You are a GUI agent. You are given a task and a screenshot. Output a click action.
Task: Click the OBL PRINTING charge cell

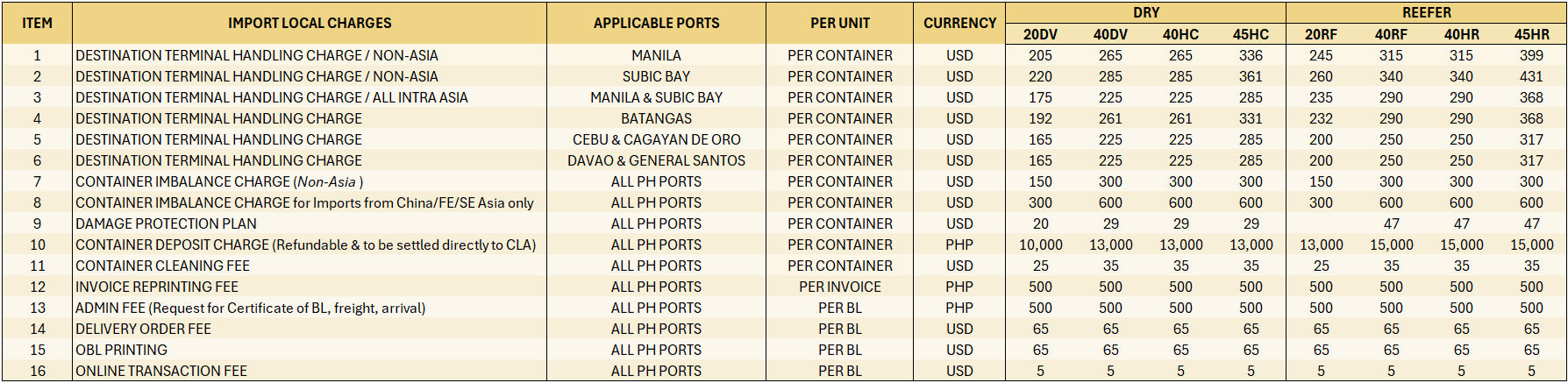click(121, 350)
